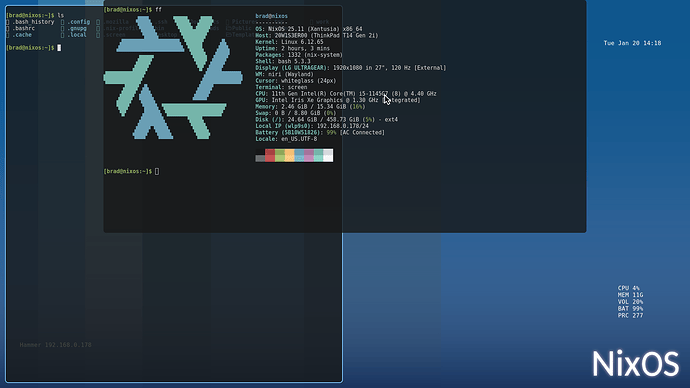Screen dimensions: 690x388
Task: Click the brad@nixos fastfetch title
Action: coord(272,16)
